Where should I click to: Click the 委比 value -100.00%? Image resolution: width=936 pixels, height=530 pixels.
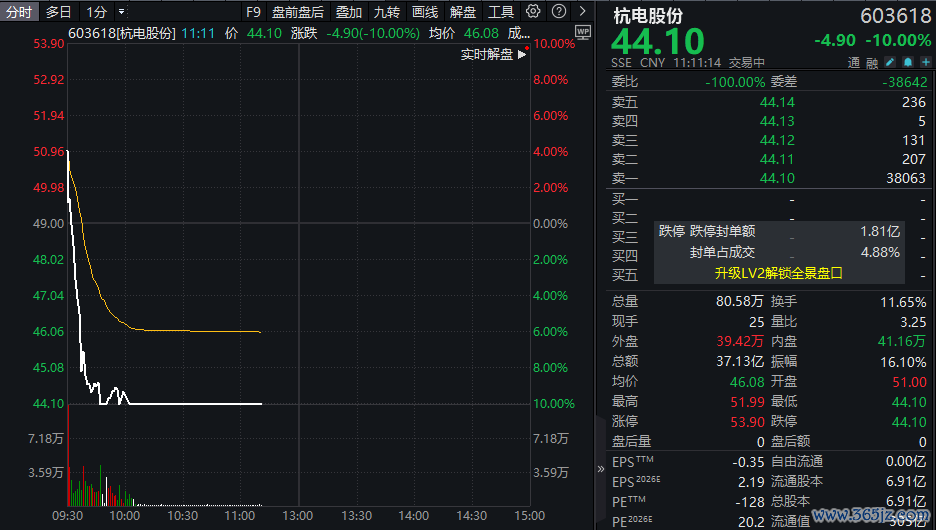click(735, 82)
